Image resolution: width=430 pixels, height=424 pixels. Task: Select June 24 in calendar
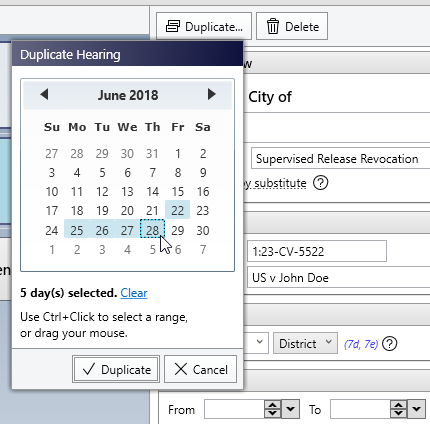click(52, 230)
